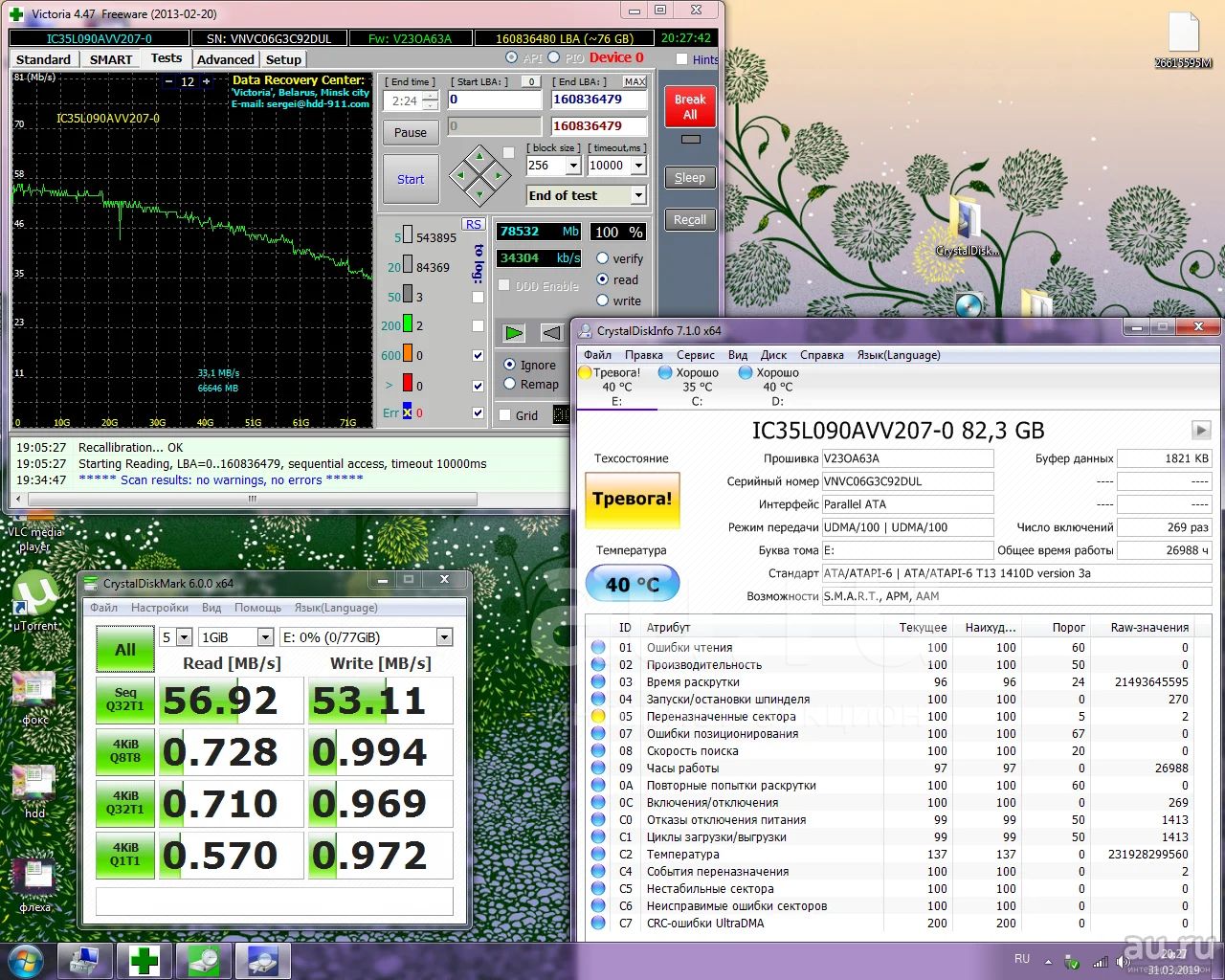The image size is (1225, 980).
Task: Go to next disk arrow in CrystalDiskInfo
Action: [1201, 430]
